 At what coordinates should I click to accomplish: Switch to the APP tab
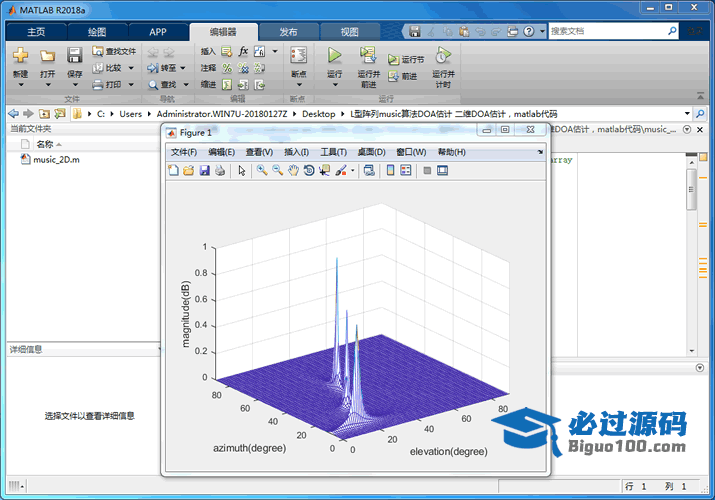coord(158,32)
